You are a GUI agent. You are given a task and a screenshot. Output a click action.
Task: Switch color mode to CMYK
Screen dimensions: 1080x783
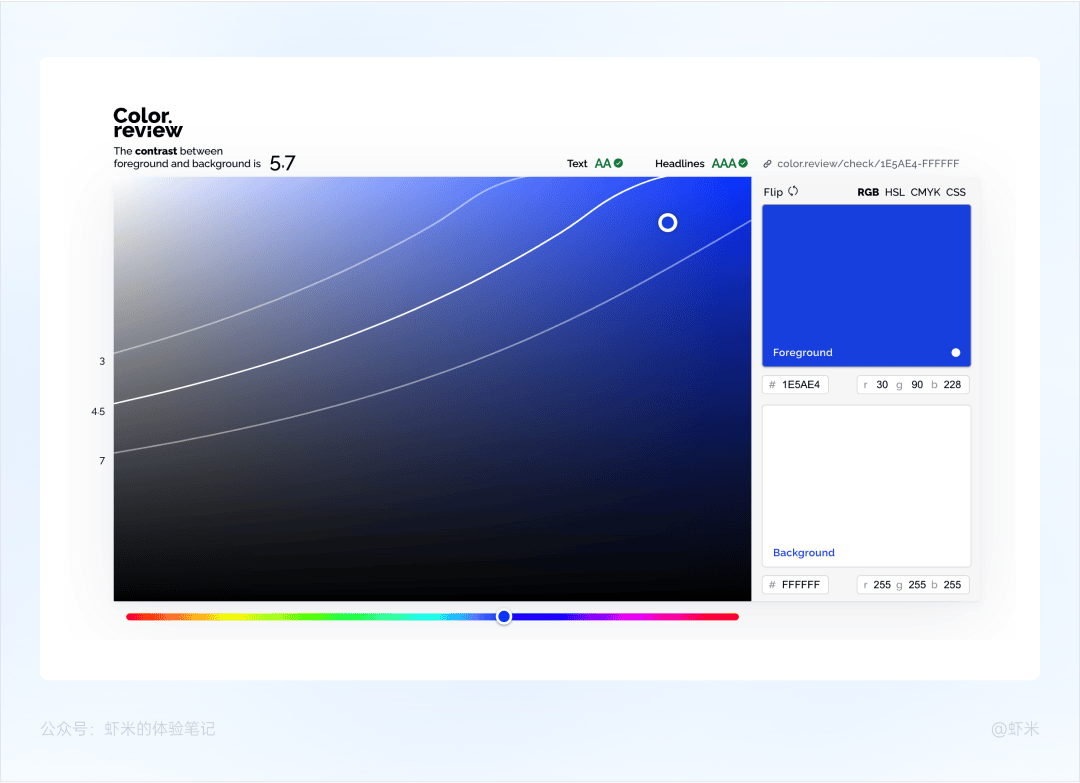coord(925,192)
